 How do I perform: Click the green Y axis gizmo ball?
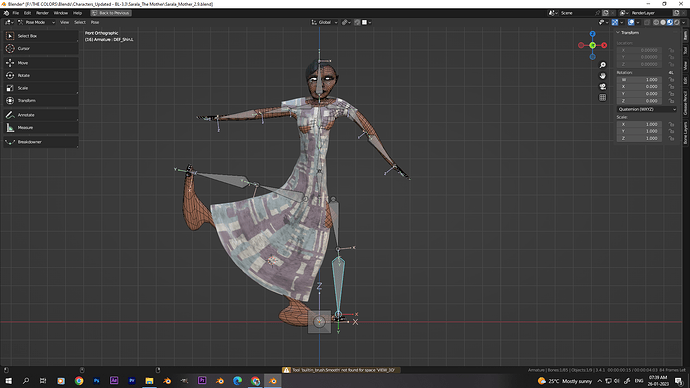coord(592,45)
